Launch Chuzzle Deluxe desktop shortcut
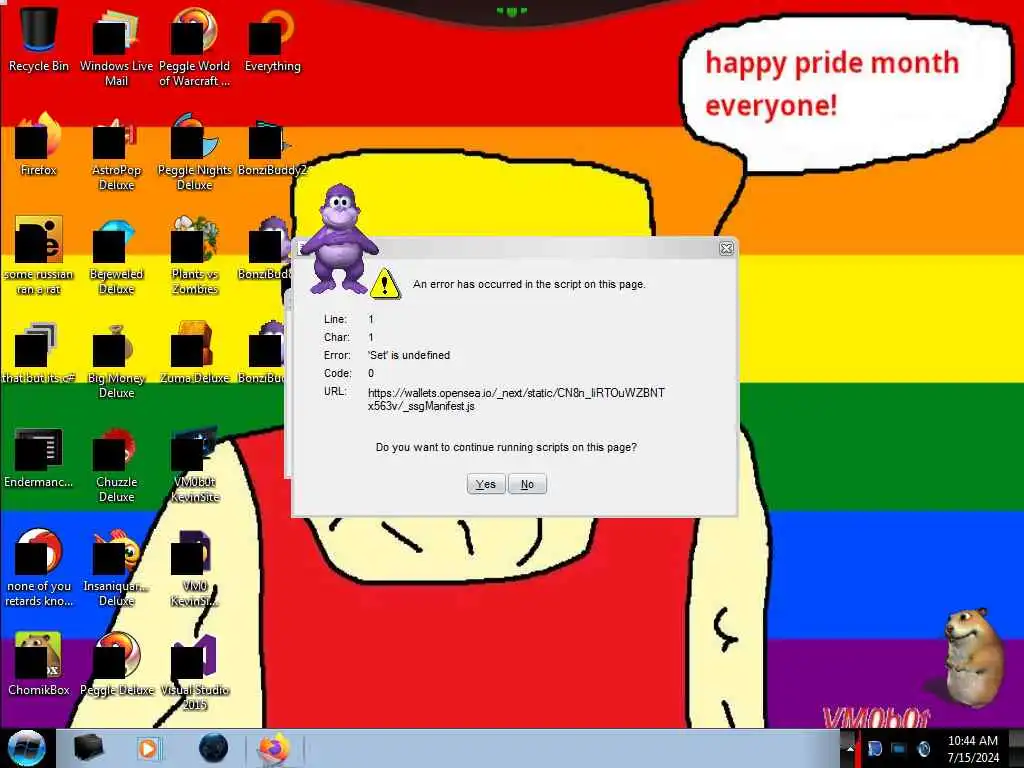Viewport: 1024px width, 768px height. tap(116, 464)
